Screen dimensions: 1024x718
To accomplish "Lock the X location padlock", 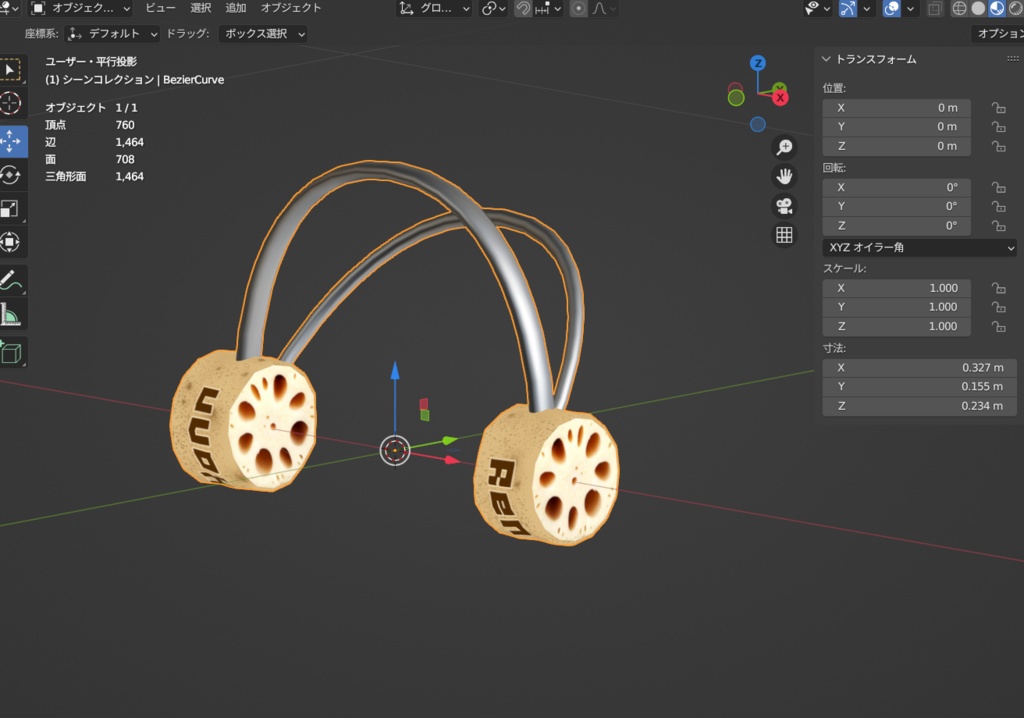I will tap(997, 108).
